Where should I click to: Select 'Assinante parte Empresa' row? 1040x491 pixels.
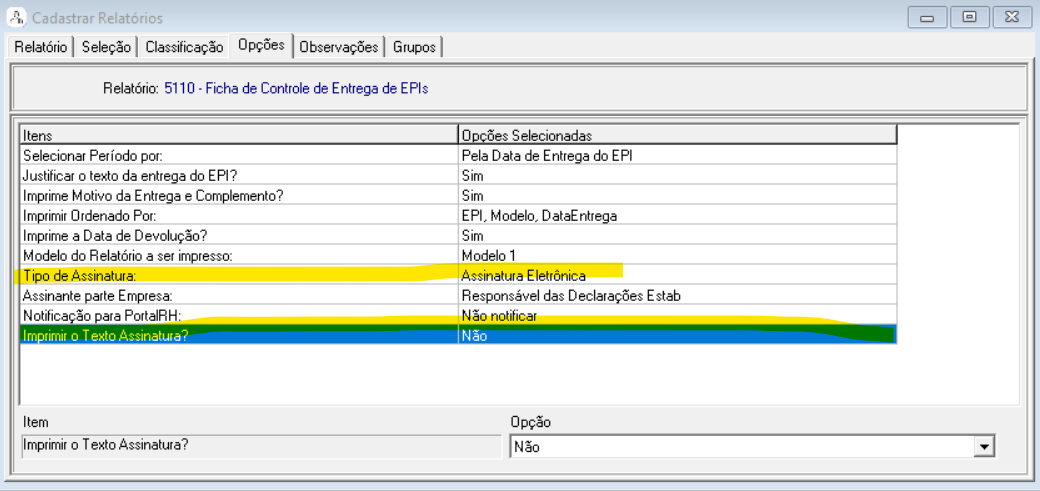click(238, 295)
